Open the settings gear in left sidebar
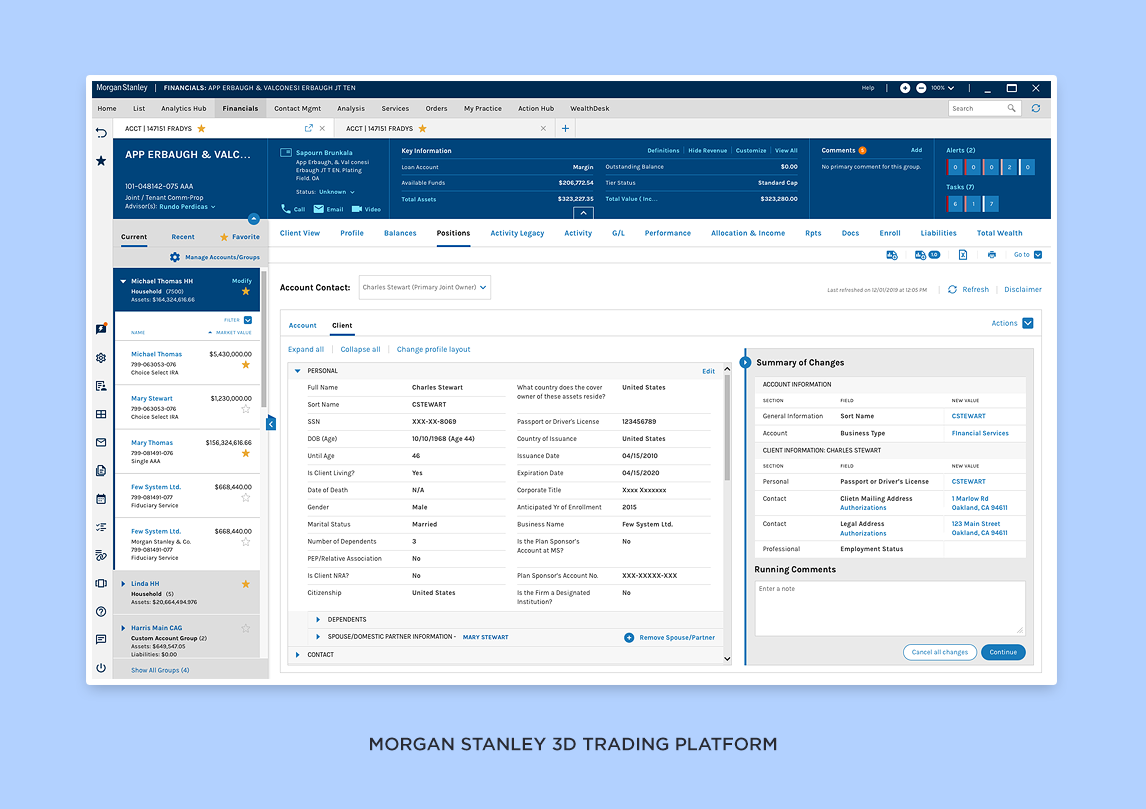The image size is (1146, 809). [101, 357]
